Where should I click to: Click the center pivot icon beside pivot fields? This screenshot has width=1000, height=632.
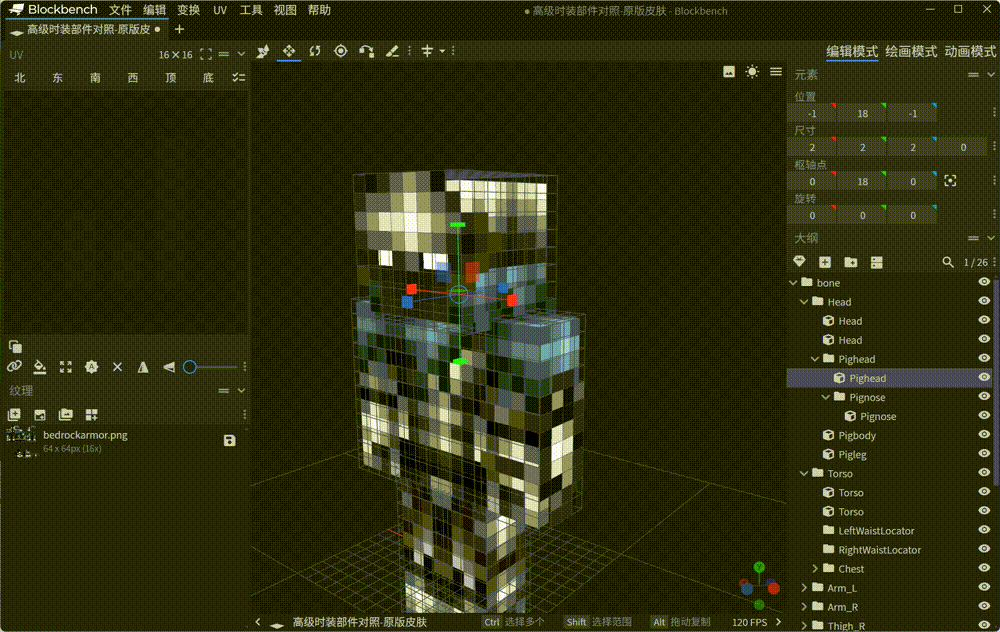pyautogui.click(x=950, y=181)
